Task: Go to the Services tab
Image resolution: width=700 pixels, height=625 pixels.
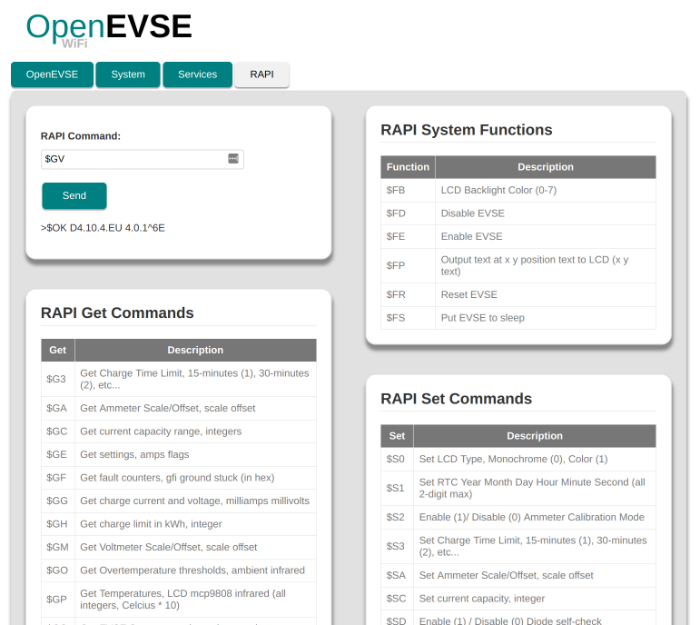Action: click(x=198, y=75)
